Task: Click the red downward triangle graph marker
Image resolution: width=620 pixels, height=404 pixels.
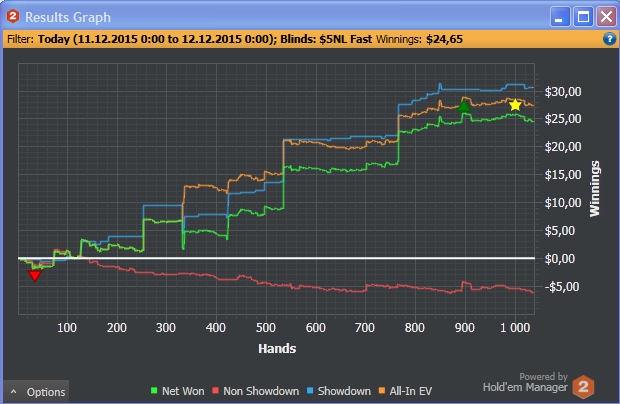Action: (x=35, y=276)
